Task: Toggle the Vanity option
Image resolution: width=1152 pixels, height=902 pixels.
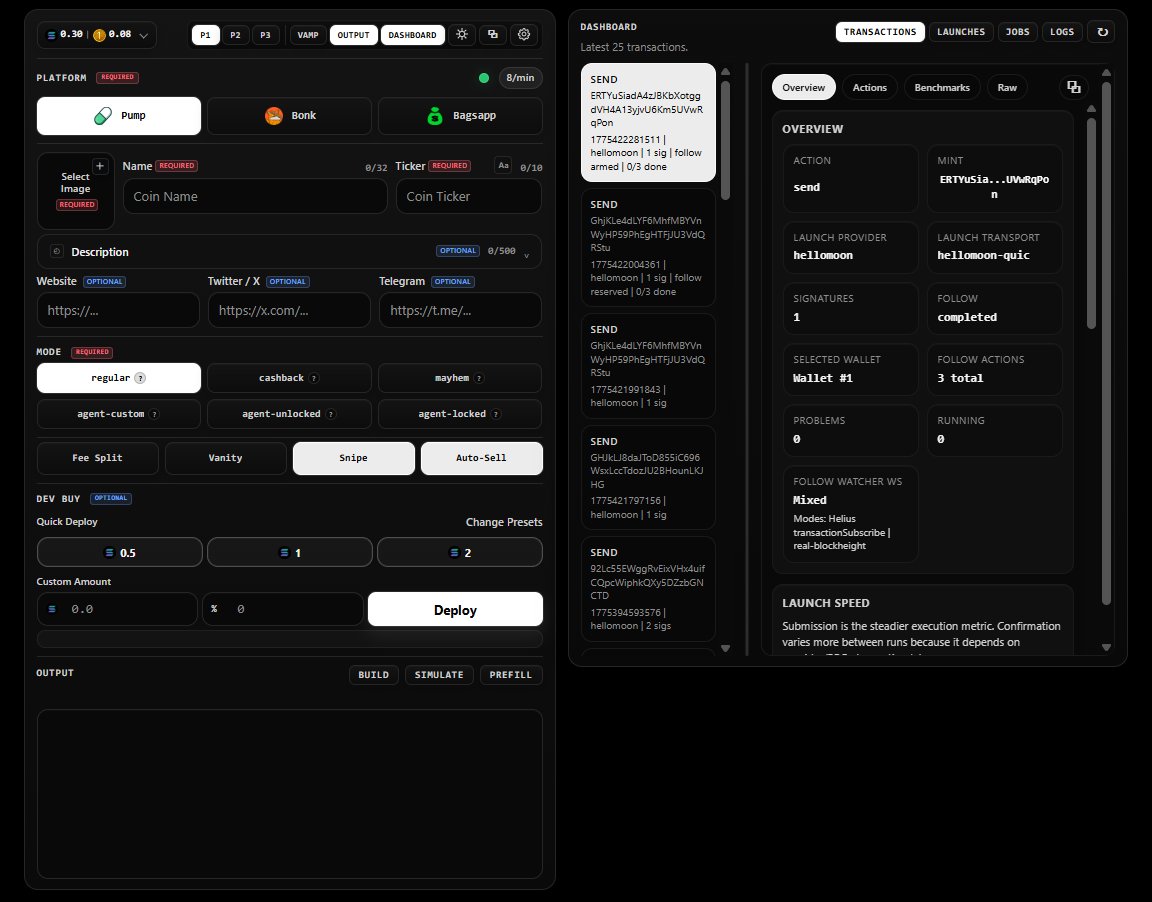Action: pyautogui.click(x=226, y=458)
